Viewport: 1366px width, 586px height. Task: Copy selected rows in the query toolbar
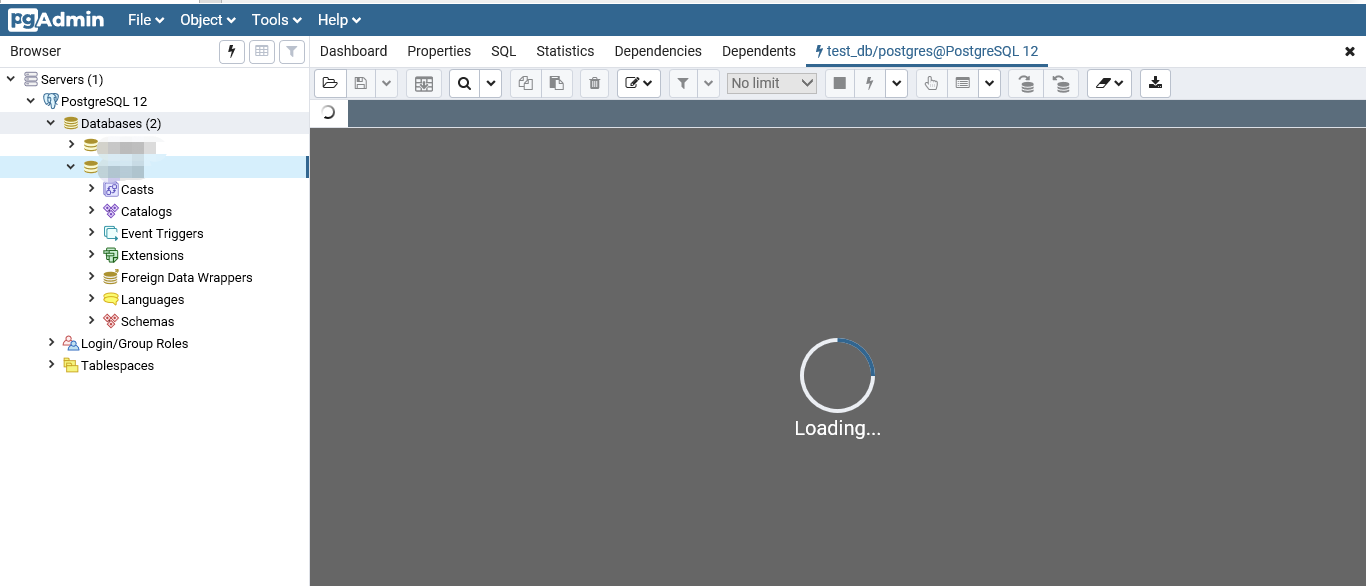pyautogui.click(x=525, y=83)
